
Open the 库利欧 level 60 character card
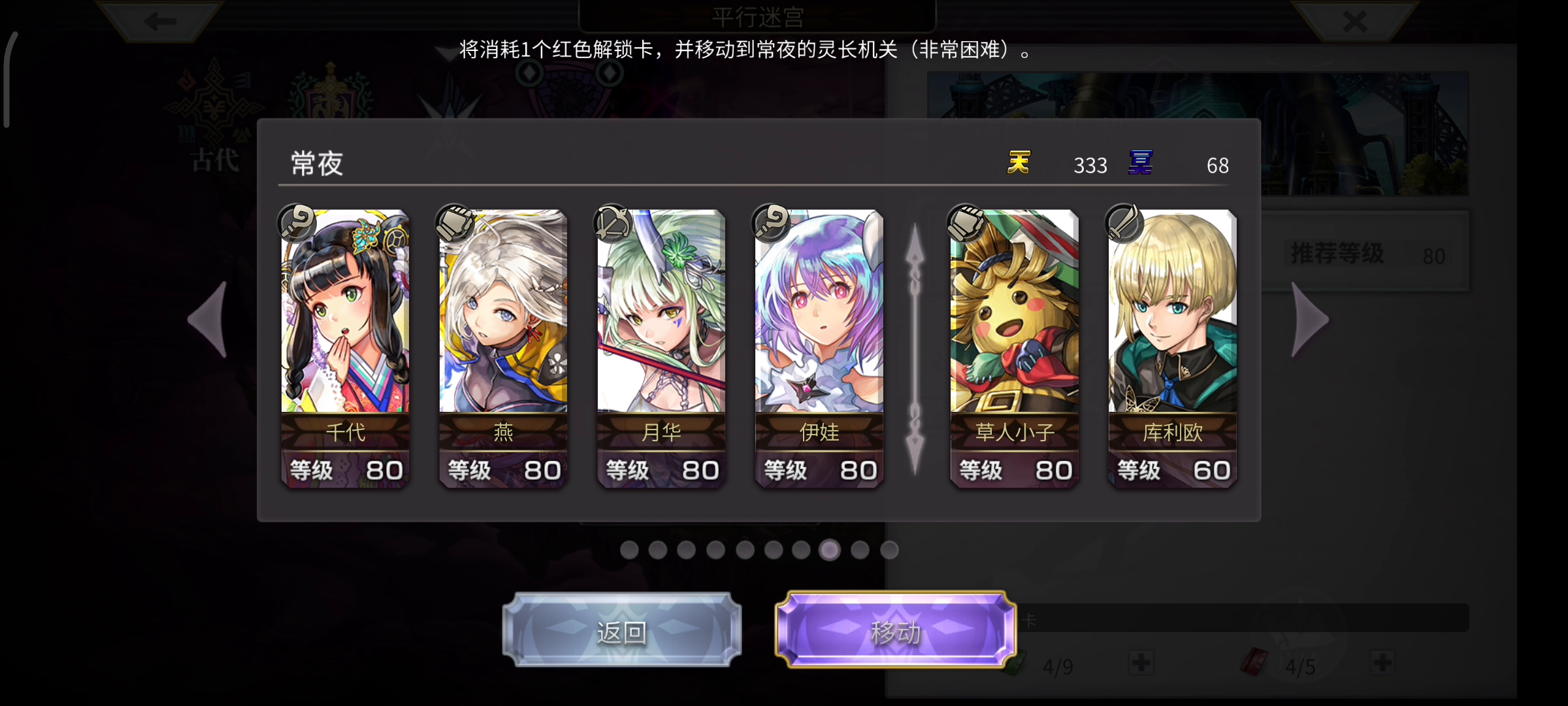pos(1172,348)
